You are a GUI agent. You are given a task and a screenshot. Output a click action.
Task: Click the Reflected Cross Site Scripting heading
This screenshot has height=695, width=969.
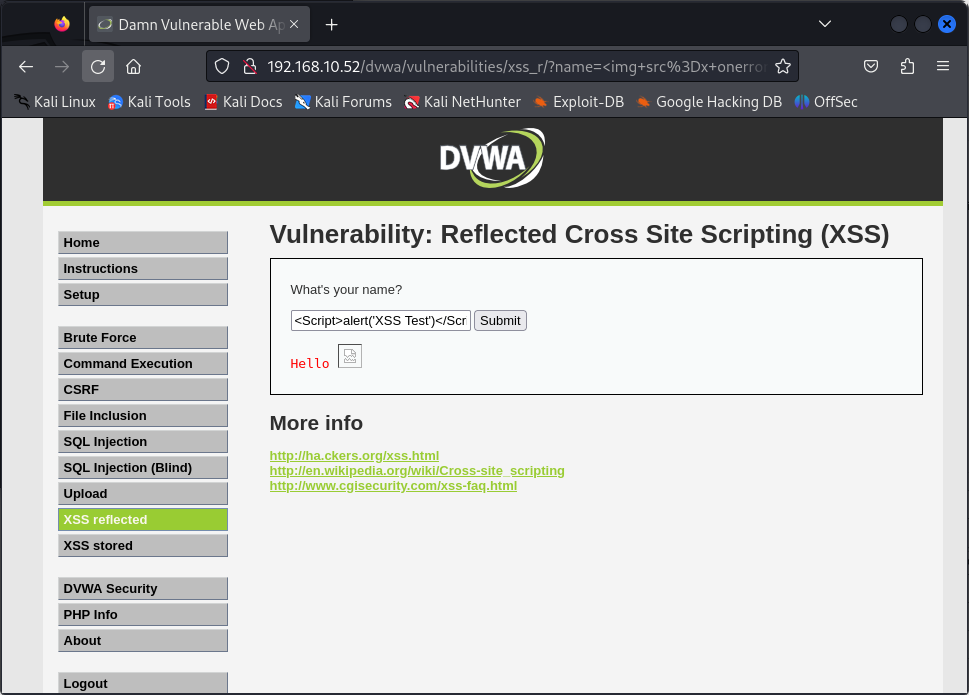(x=580, y=234)
